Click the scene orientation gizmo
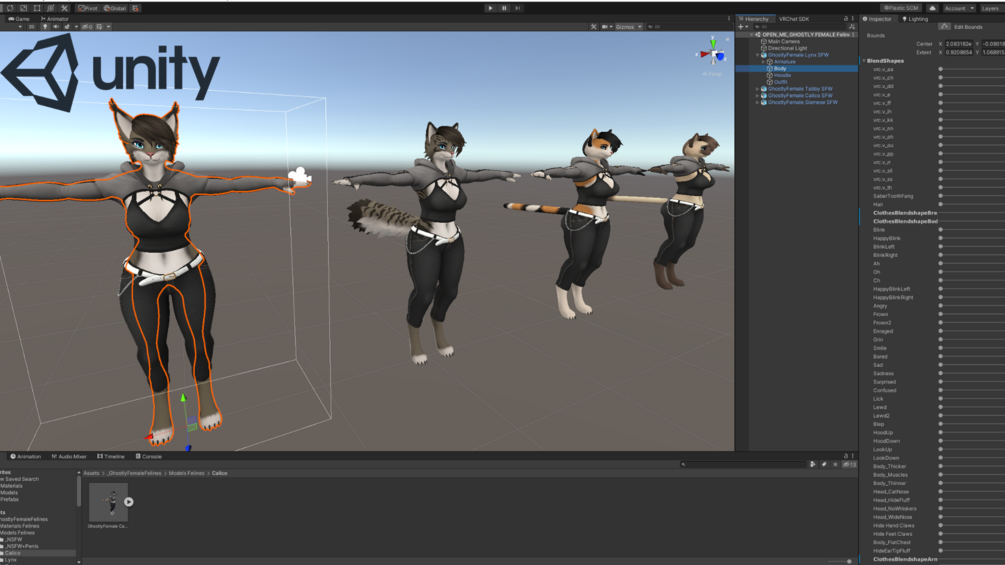This screenshot has height=565, width=1005. [712, 54]
